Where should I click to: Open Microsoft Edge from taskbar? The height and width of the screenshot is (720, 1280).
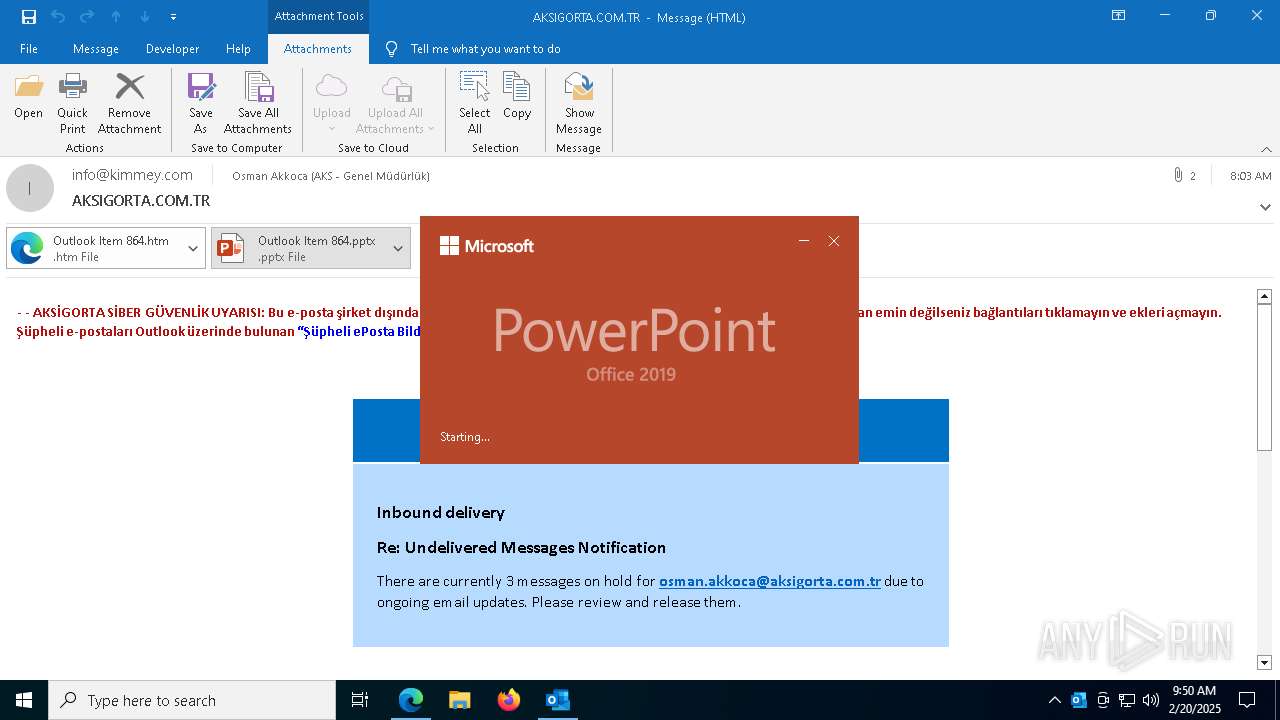click(411, 700)
